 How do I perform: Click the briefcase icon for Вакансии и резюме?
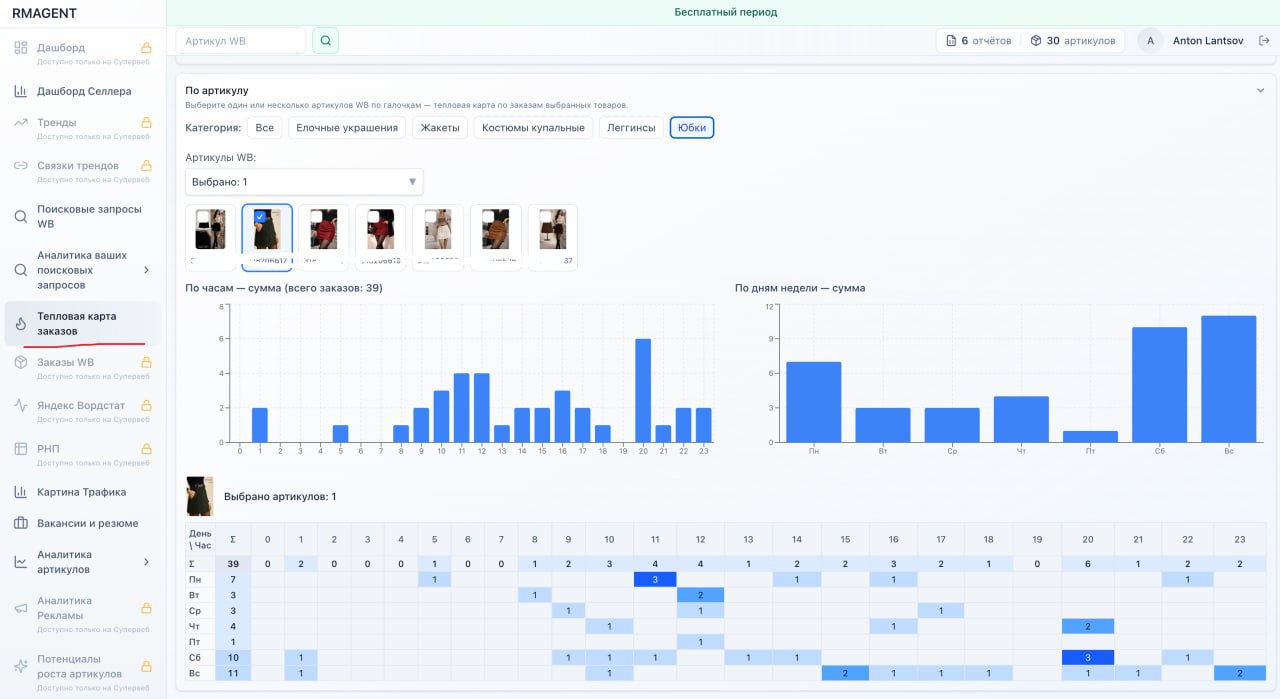(x=20, y=523)
